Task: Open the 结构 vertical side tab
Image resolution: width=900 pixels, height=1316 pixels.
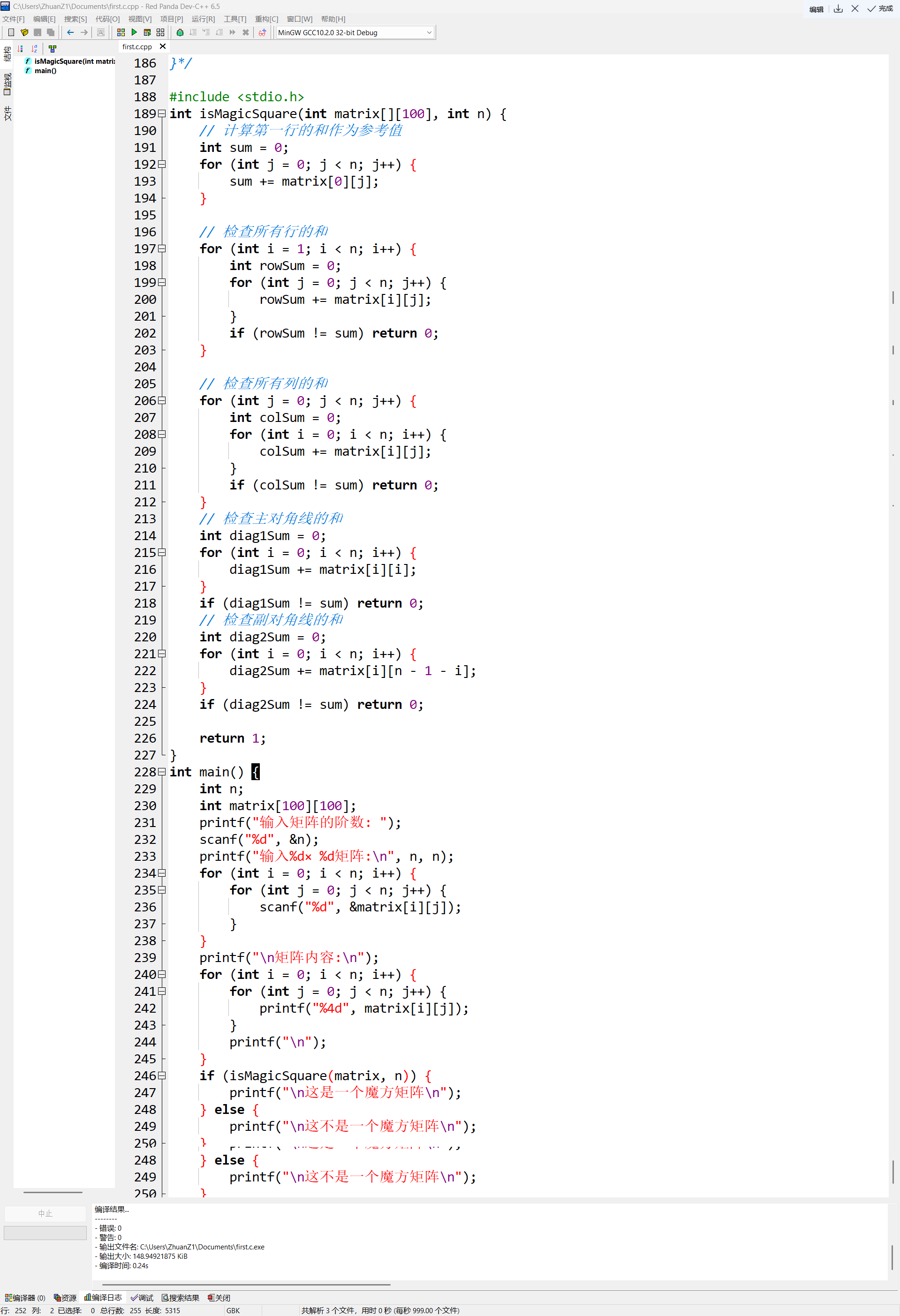Action: [x=8, y=54]
